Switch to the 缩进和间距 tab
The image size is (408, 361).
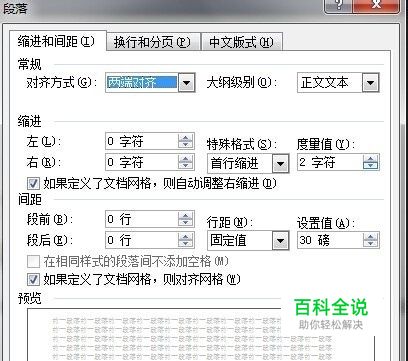(x=58, y=41)
